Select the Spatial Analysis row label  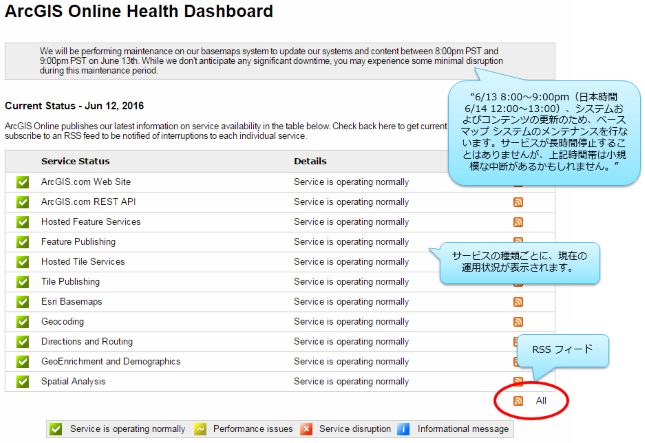tap(73, 382)
